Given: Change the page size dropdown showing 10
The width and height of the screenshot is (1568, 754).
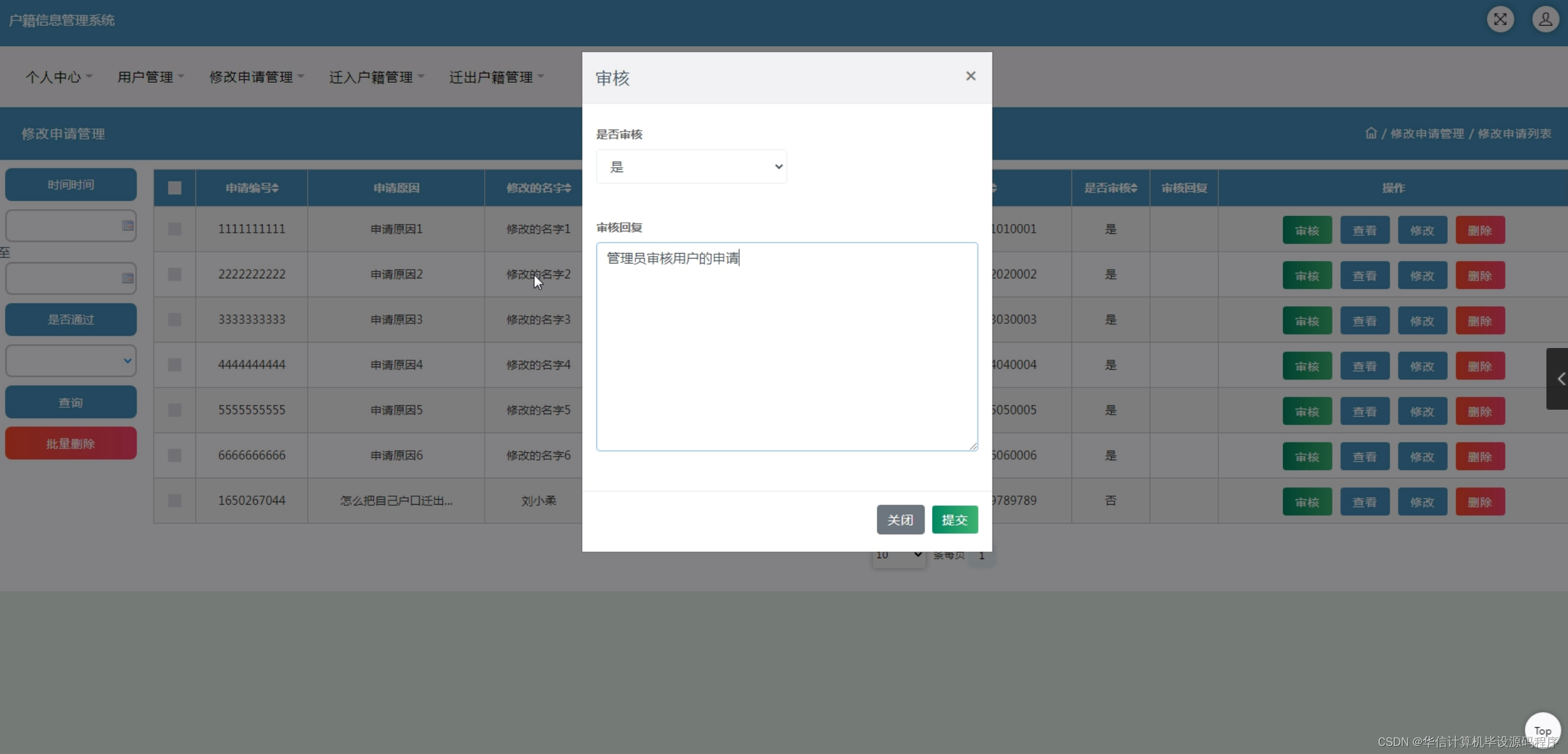Looking at the screenshot, I should pos(898,555).
